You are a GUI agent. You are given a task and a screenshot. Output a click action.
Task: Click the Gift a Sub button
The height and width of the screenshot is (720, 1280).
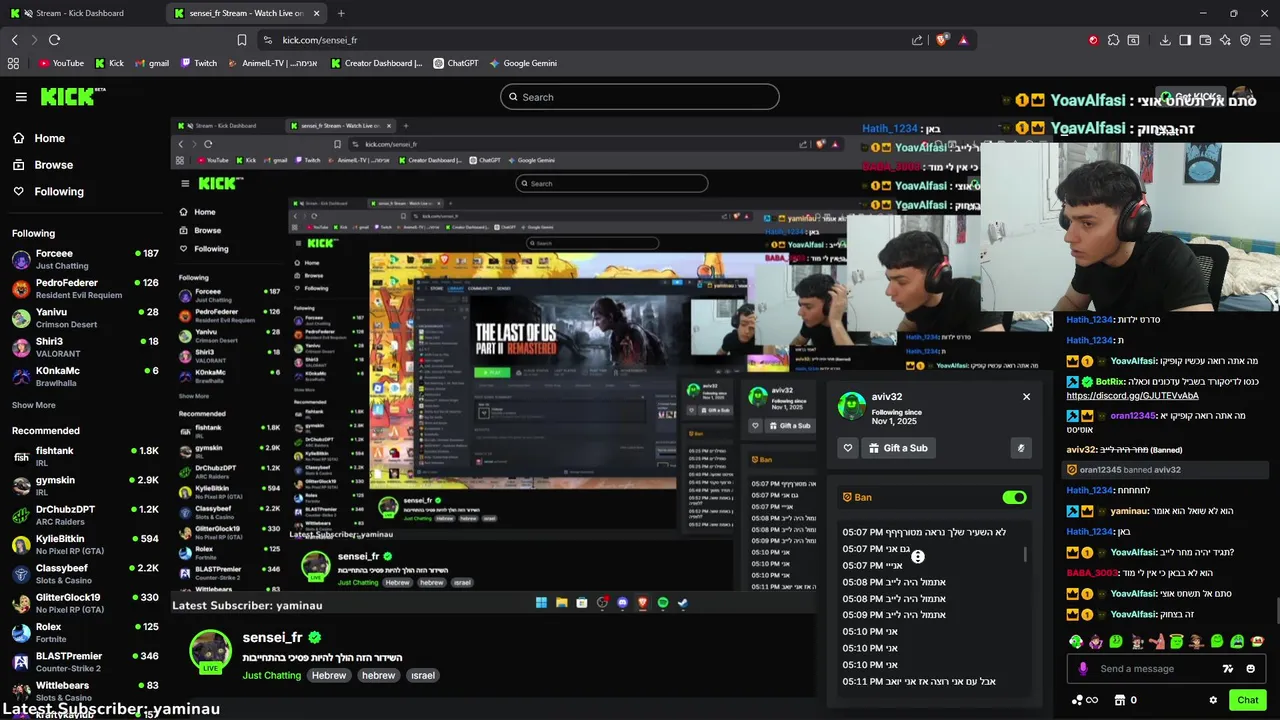click(x=897, y=448)
